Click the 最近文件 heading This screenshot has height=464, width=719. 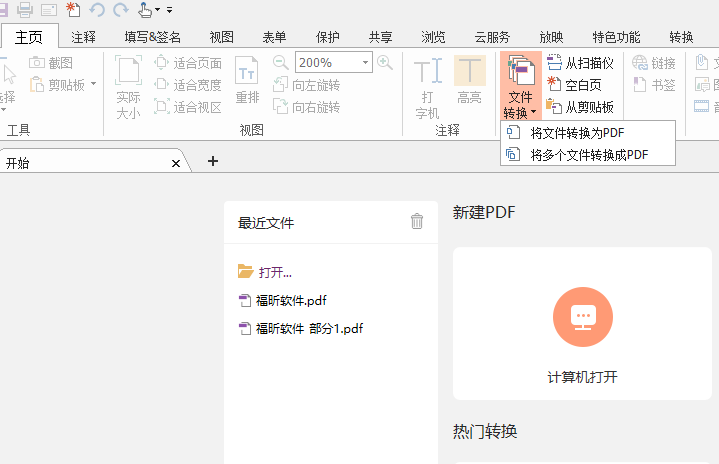pyautogui.click(x=266, y=223)
